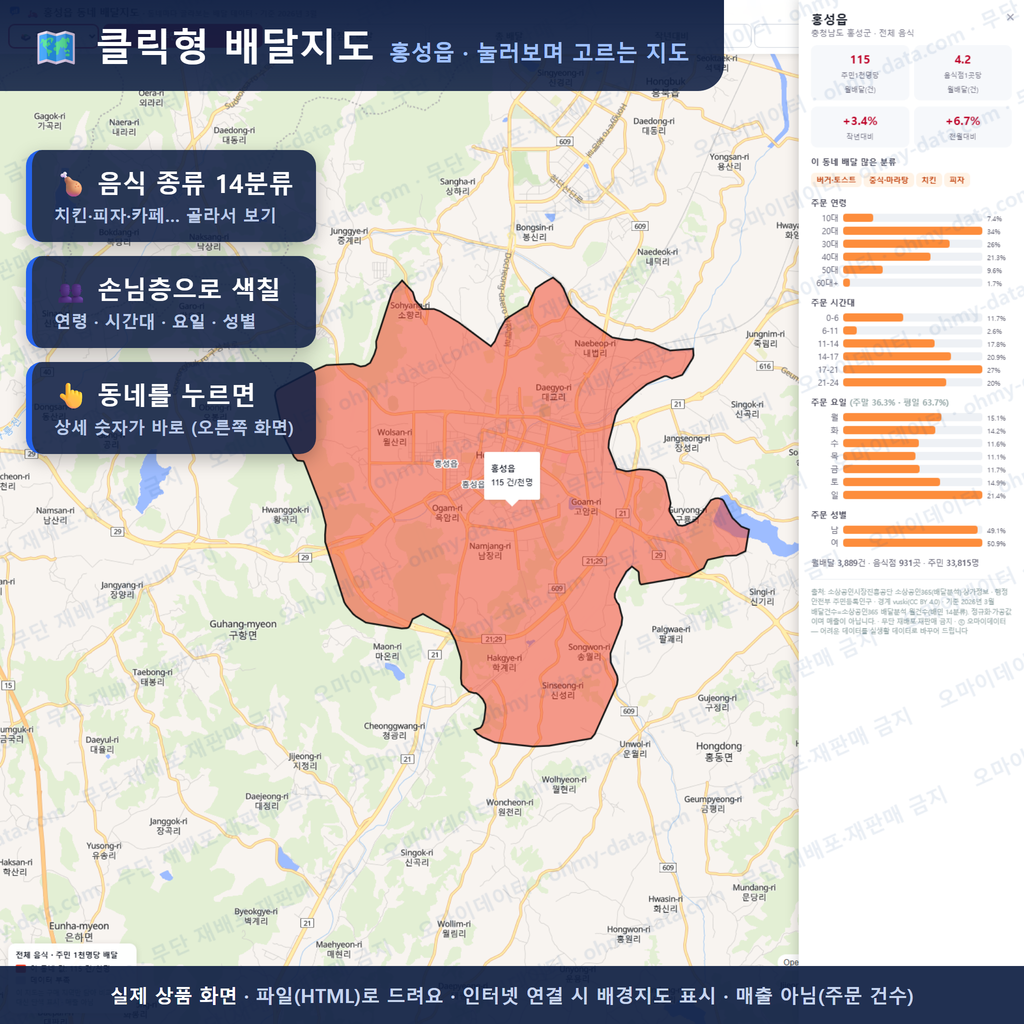The height and width of the screenshot is (1024, 1024).
Task: Close the 홍성읍 detail panel
Action: point(1010,18)
